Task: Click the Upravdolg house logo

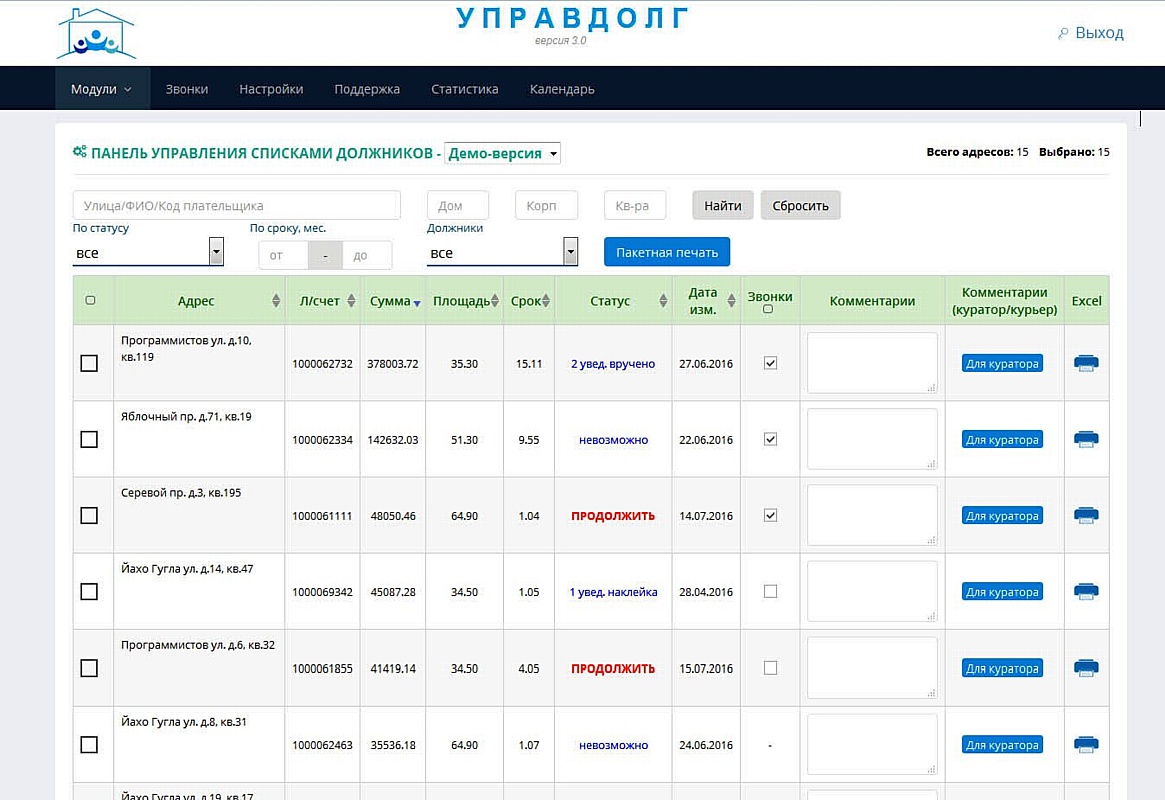Action: click(x=96, y=35)
